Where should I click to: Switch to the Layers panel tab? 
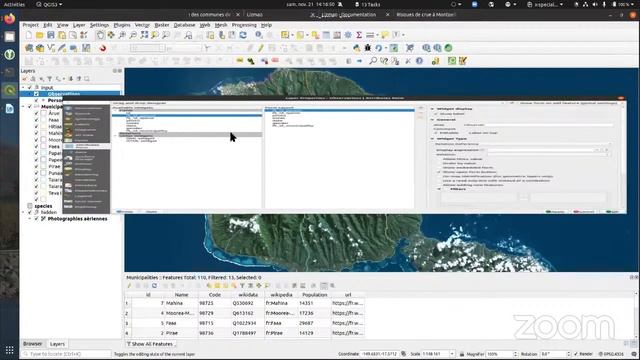click(57, 344)
